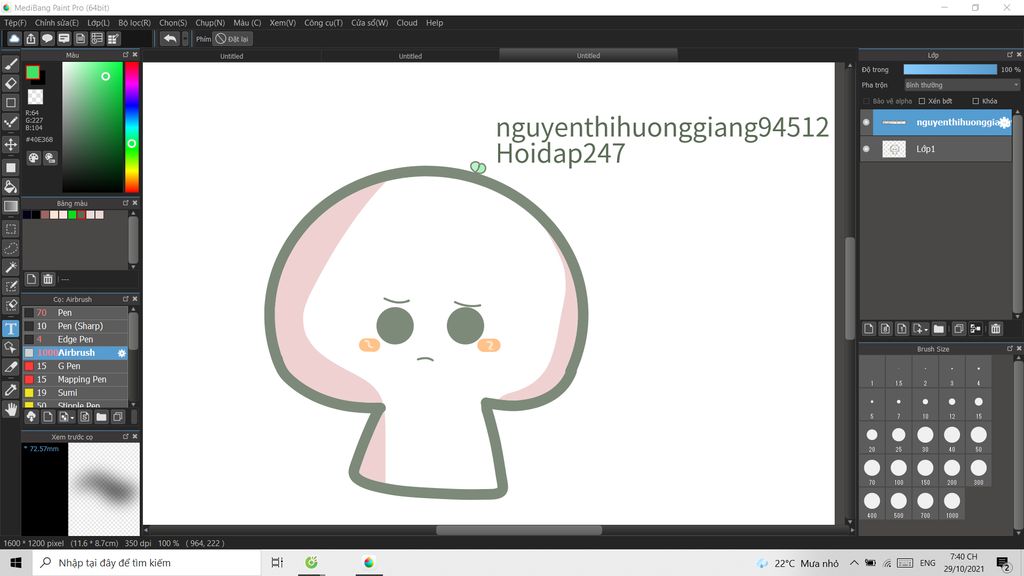This screenshot has width=1024, height=576.
Task: Select the Gradient tool
Action: tap(10, 206)
